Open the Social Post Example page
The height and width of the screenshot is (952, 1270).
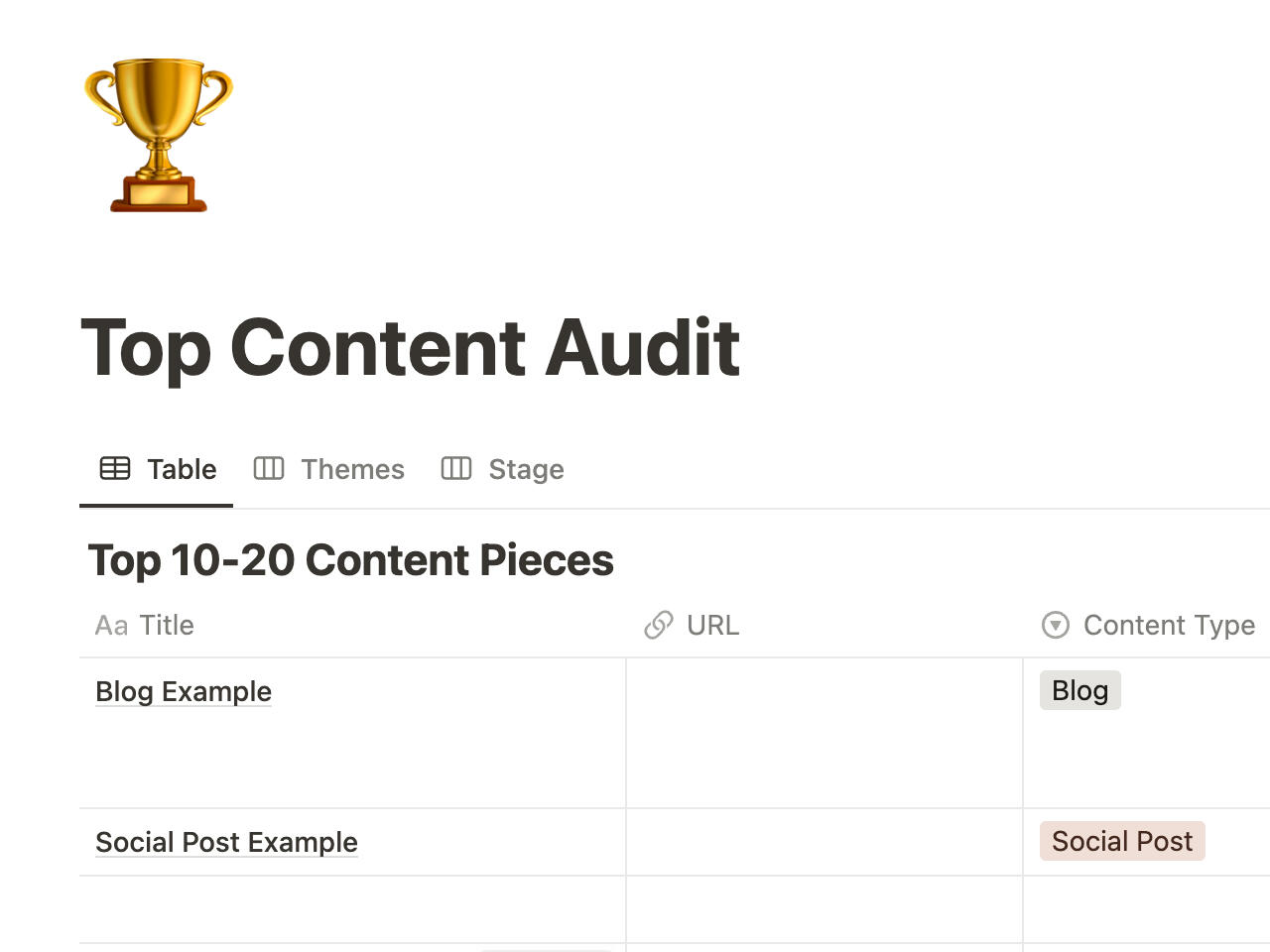(x=226, y=842)
